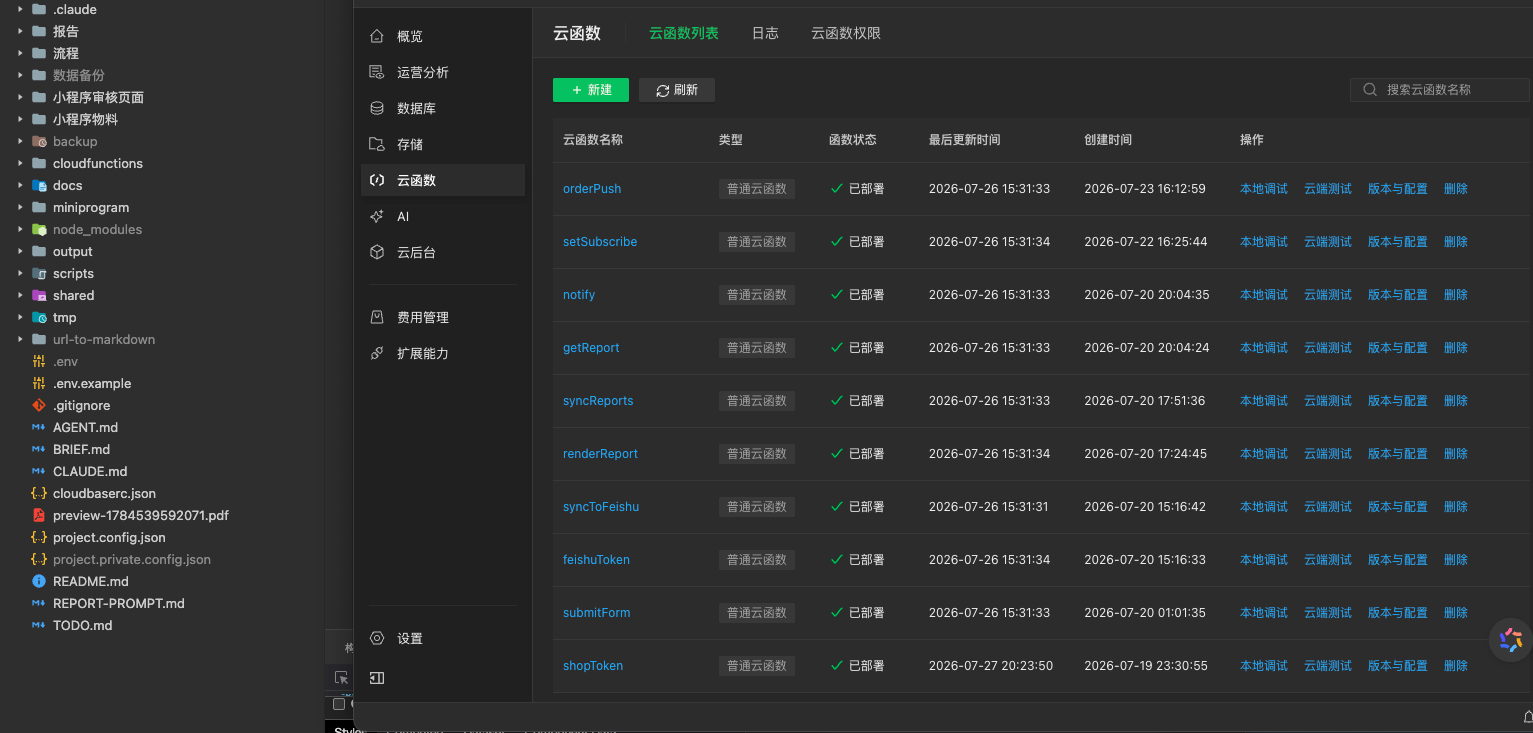Open REPORT-PROMPT.md in the file tree
This screenshot has width=1533, height=733.
118,603
